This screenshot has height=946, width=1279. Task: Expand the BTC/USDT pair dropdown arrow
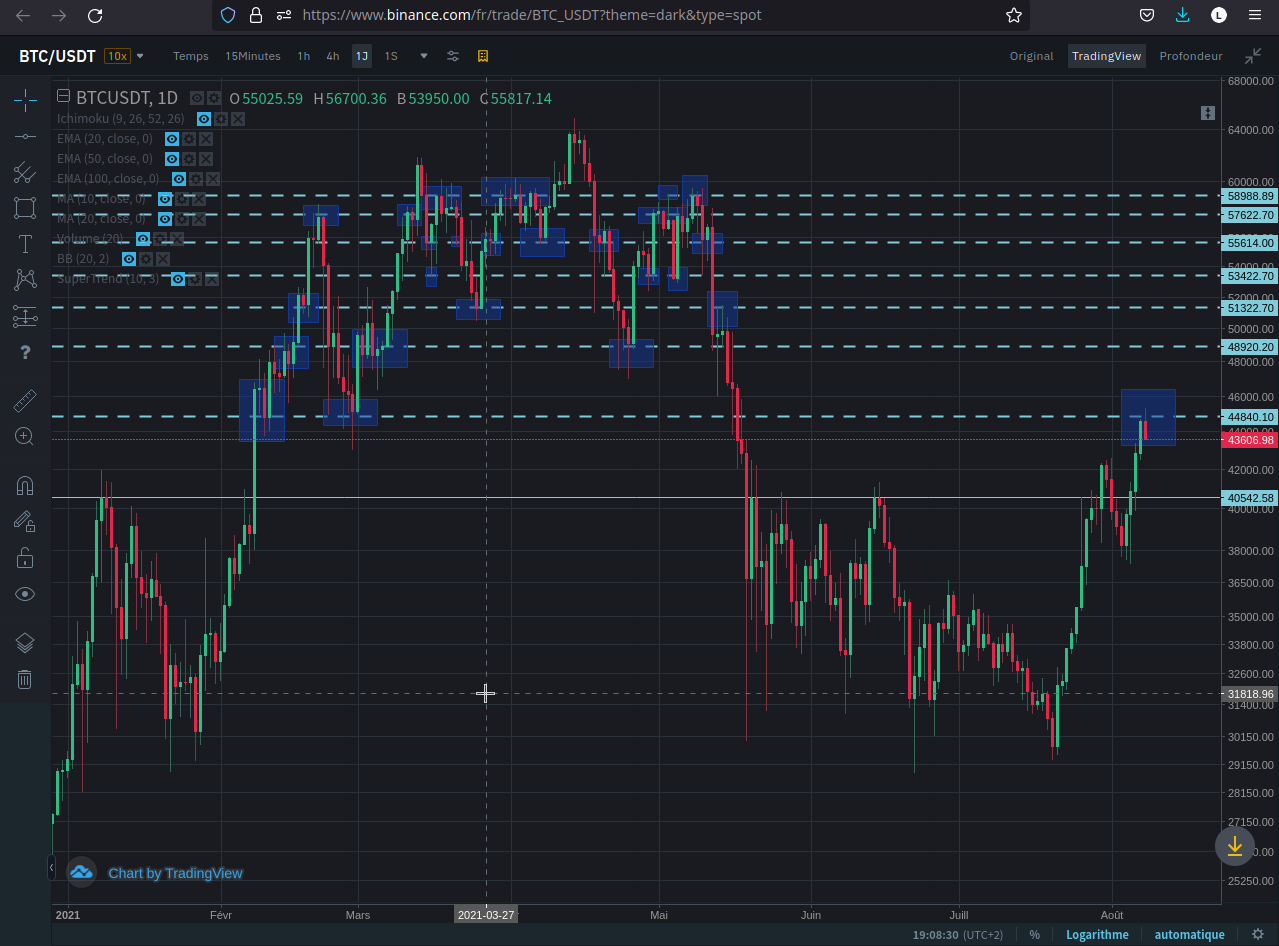click(x=140, y=56)
